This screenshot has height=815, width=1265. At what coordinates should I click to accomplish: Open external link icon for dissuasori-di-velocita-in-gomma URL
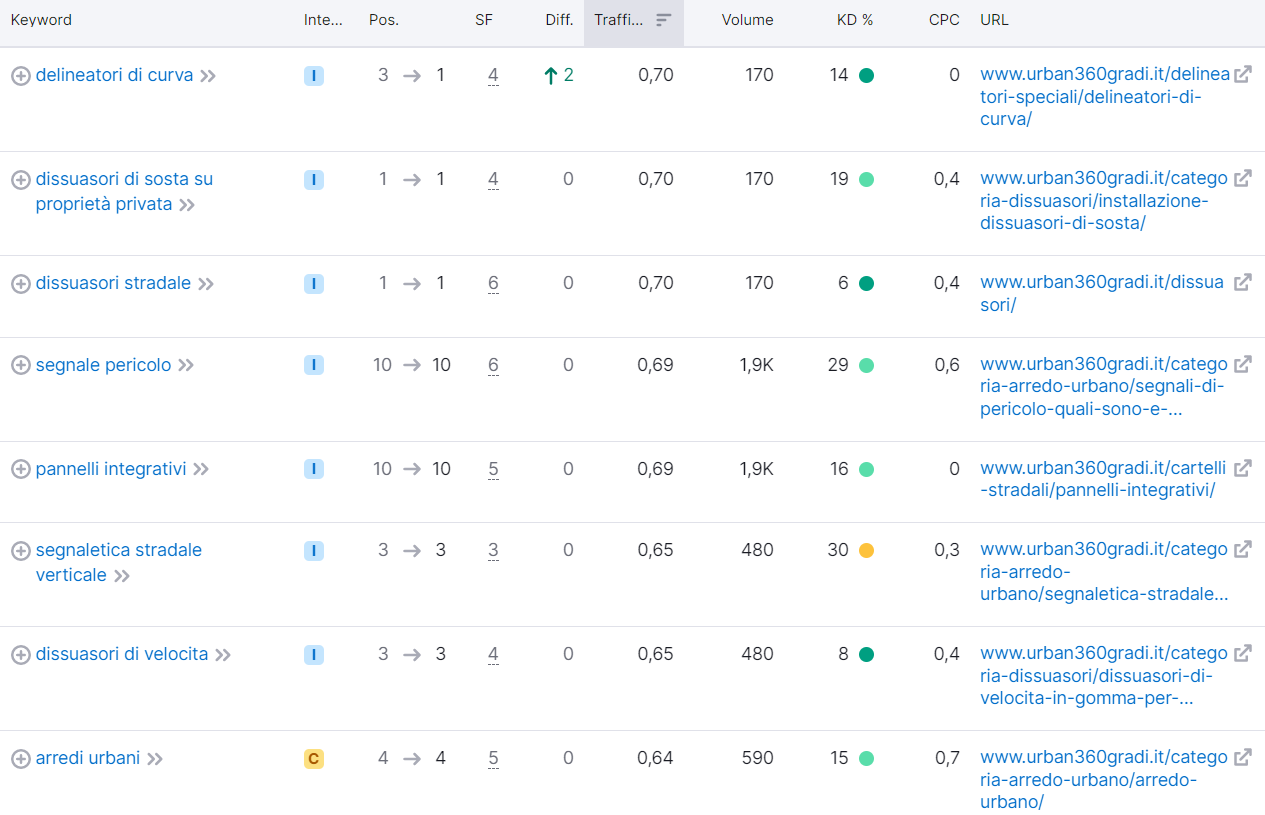tap(1243, 653)
